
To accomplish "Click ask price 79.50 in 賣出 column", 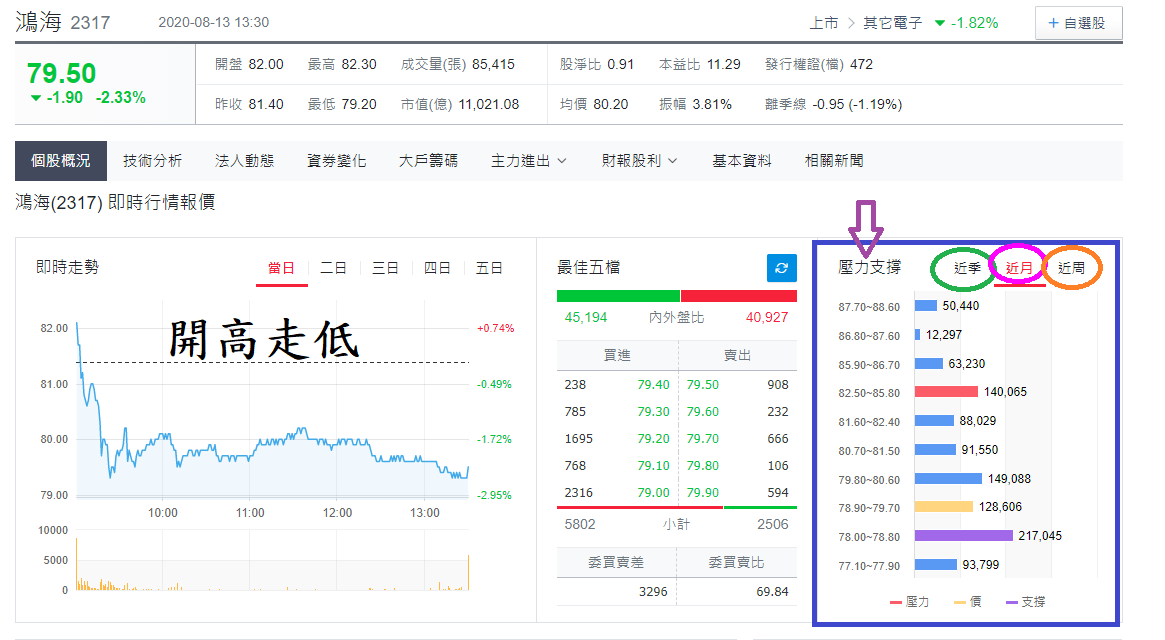I will (x=703, y=385).
